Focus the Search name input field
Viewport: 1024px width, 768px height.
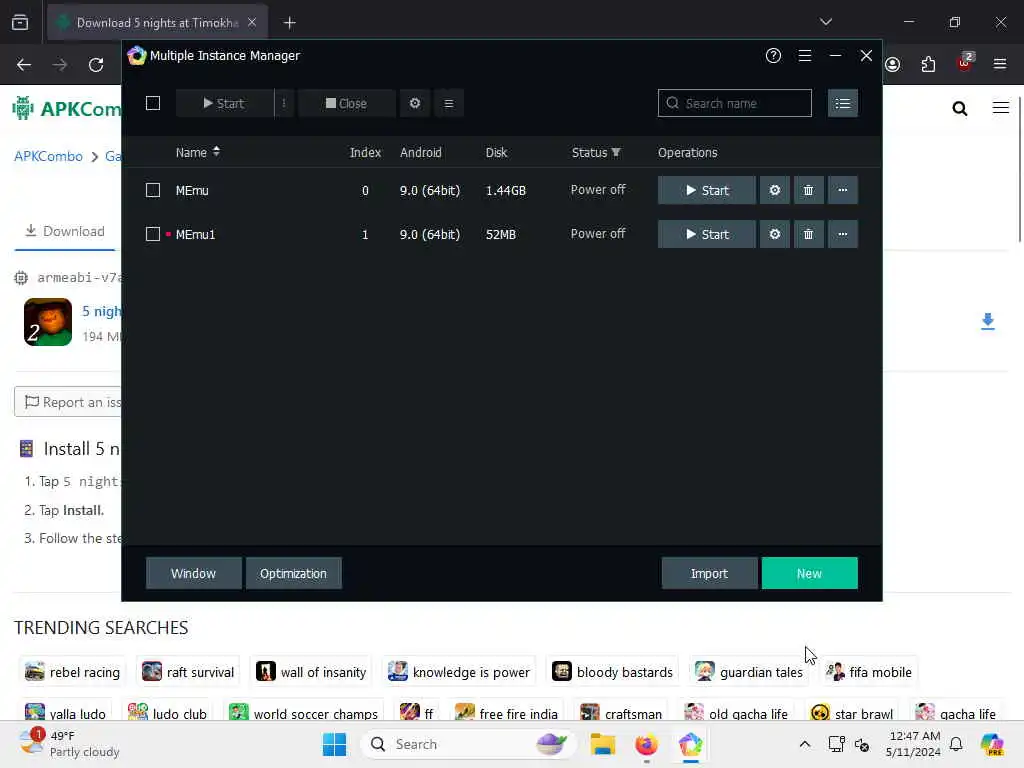tap(735, 103)
